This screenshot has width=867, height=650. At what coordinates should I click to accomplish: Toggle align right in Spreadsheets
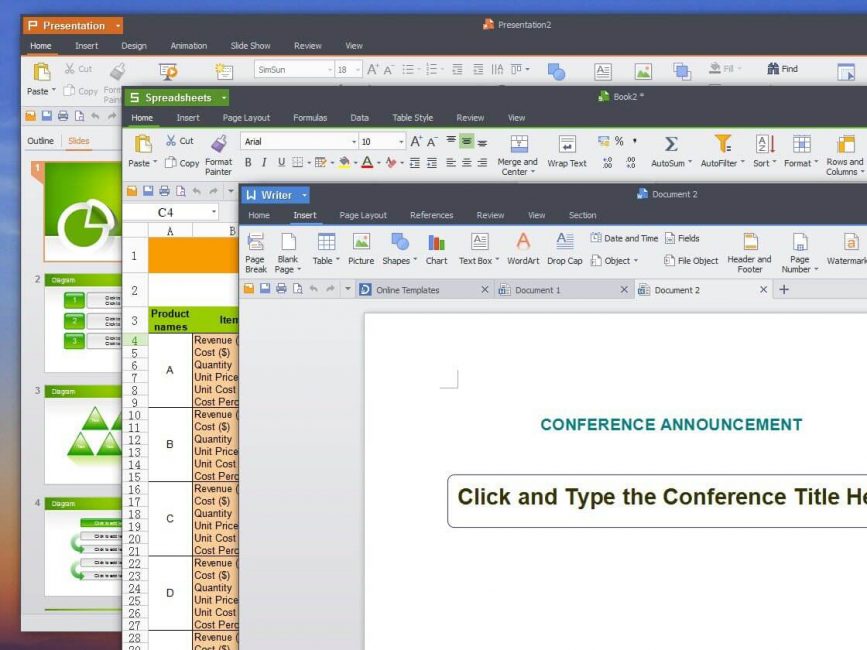482,162
